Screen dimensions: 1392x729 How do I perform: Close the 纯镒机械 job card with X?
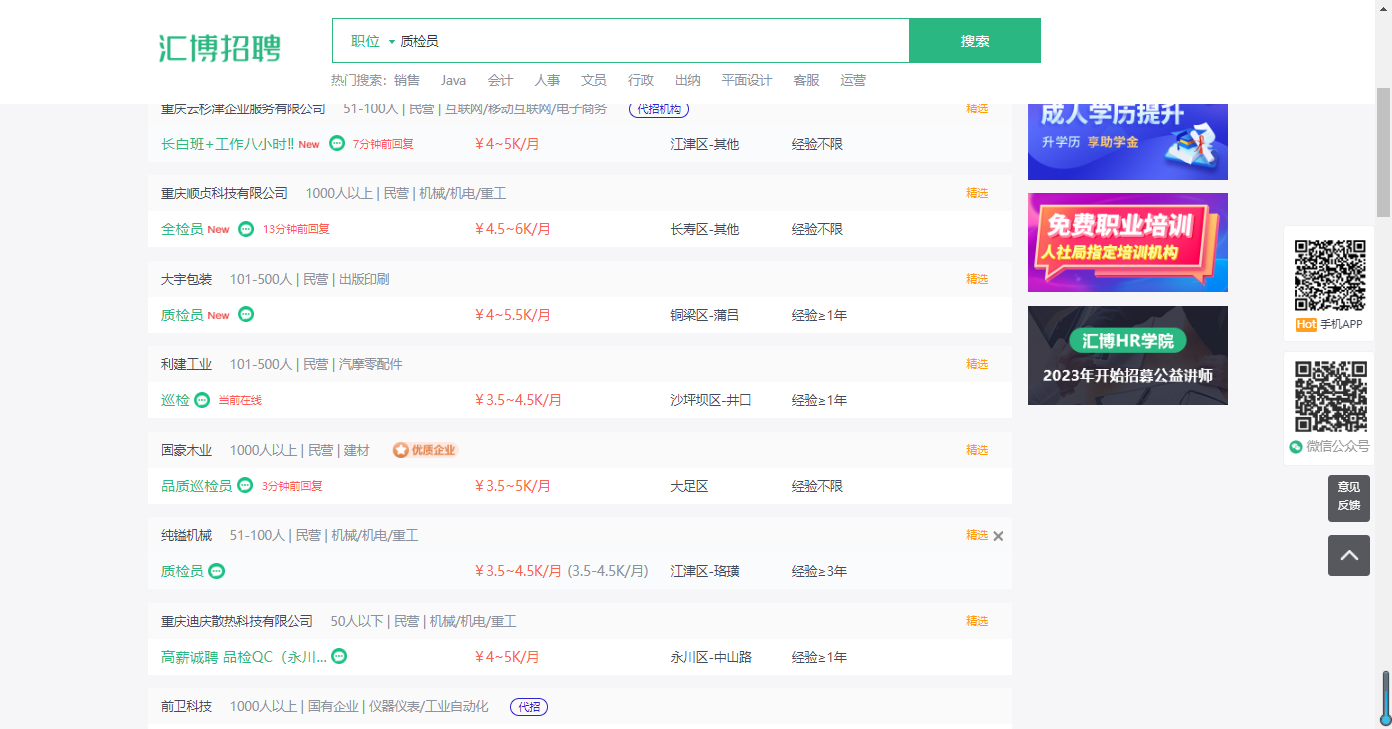(998, 536)
